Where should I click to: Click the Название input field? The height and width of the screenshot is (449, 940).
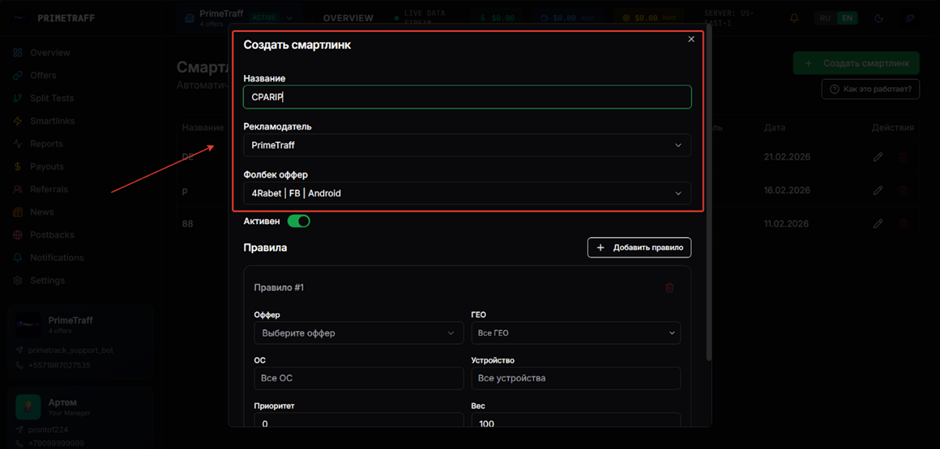[x=467, y=97]
